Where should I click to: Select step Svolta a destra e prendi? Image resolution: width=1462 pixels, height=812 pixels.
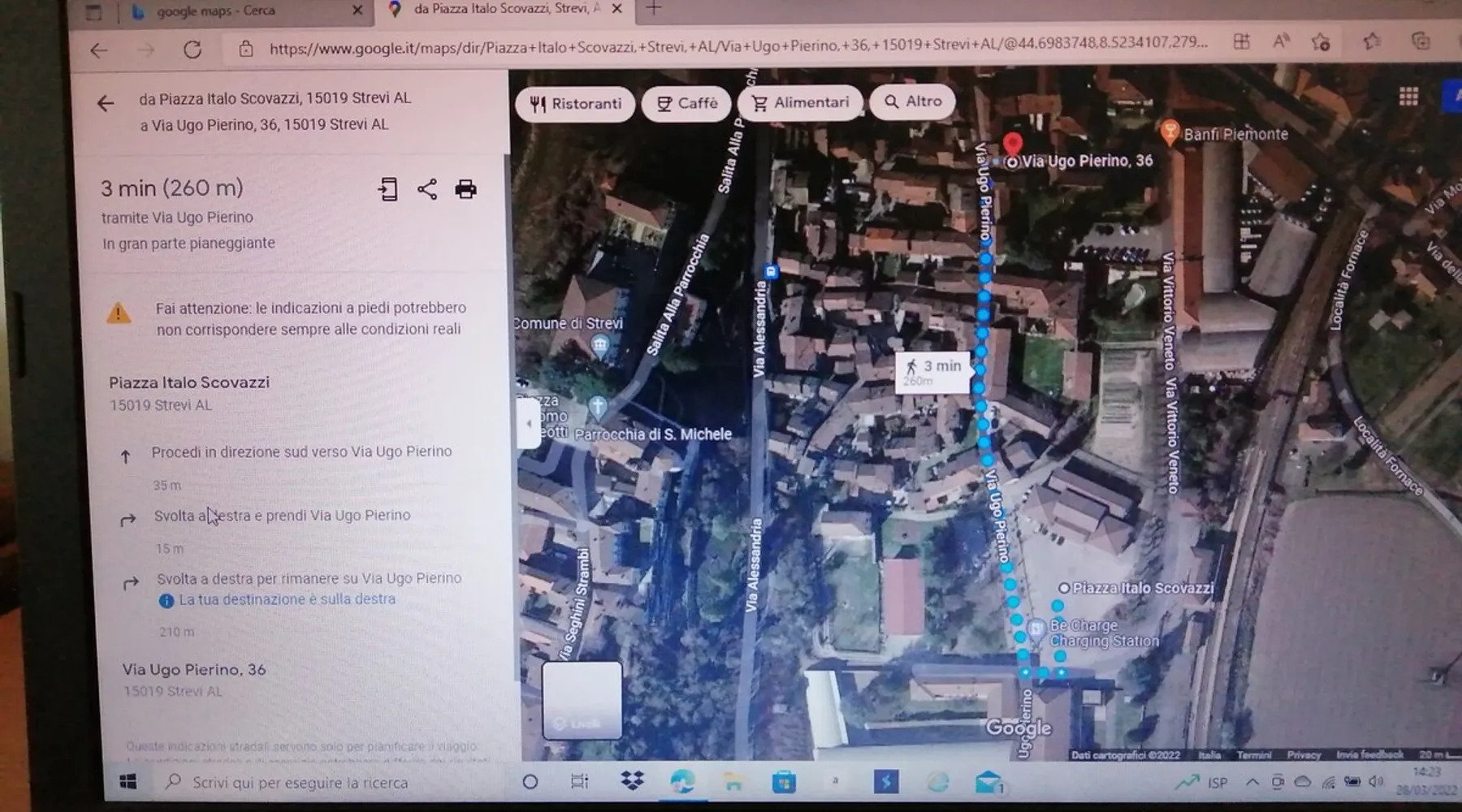[x=282, y=515]
